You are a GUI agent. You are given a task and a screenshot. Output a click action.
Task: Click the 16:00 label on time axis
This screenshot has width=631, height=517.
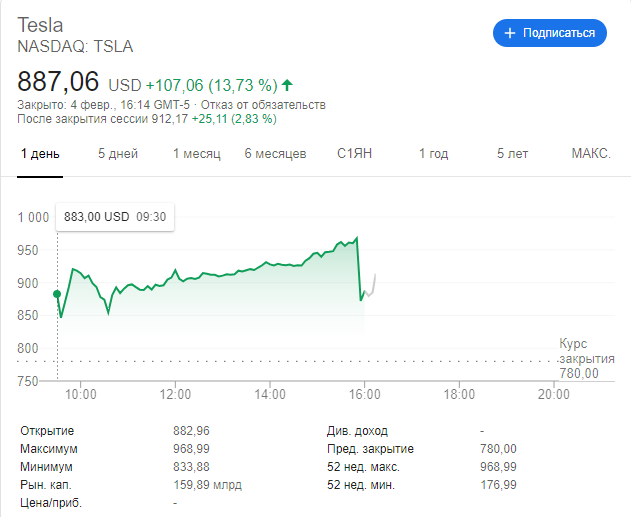pos(365,394)
